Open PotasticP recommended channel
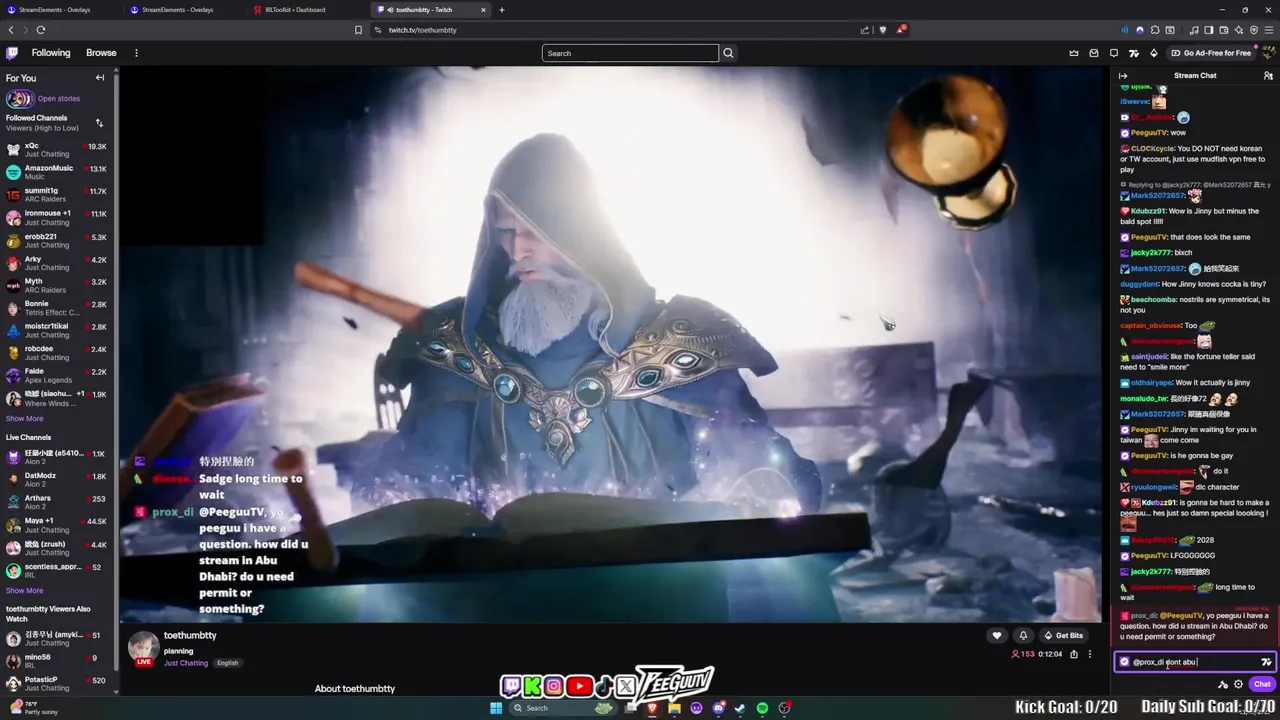 coord(57,684)
